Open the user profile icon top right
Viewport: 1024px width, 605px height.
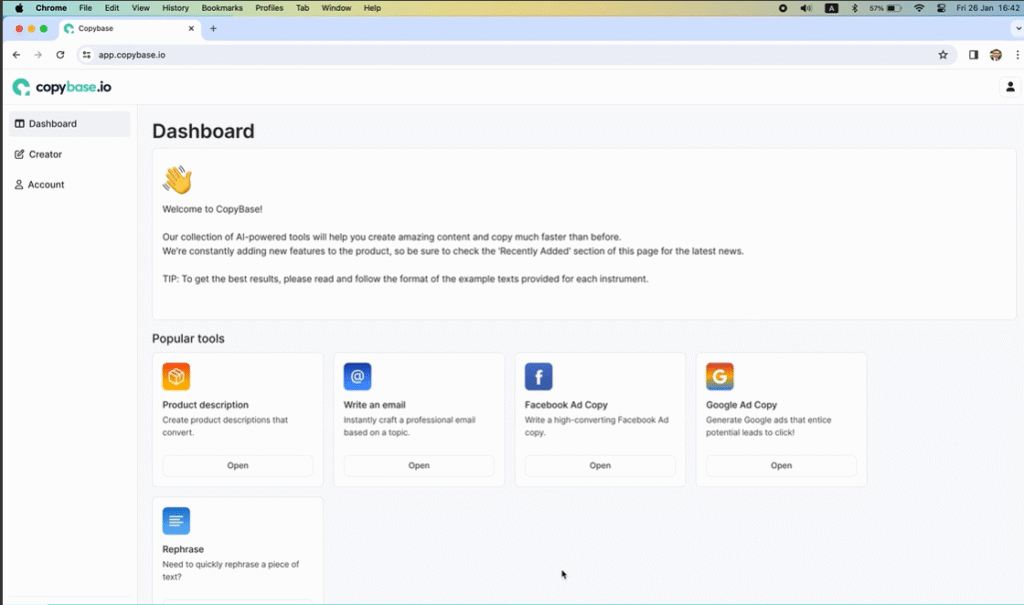click(1010, 87)
